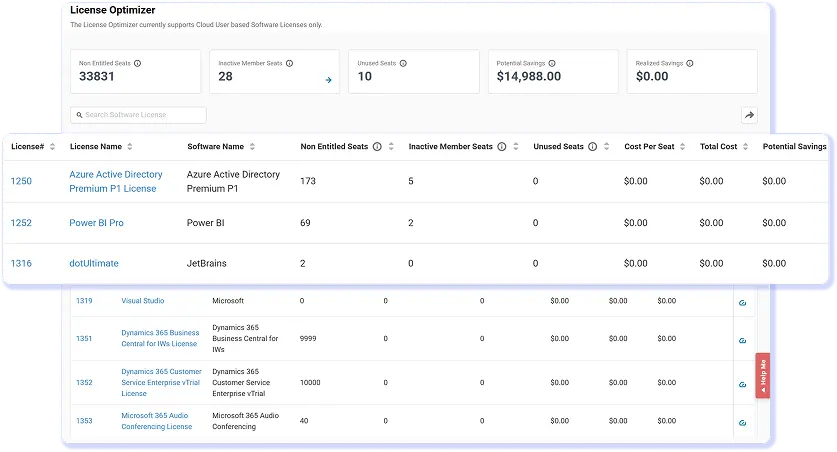Viewport: 837px width, 452px height.
Task: Click info icon beside Inactive Member Seats card
Action: click(x=289, y=64)
